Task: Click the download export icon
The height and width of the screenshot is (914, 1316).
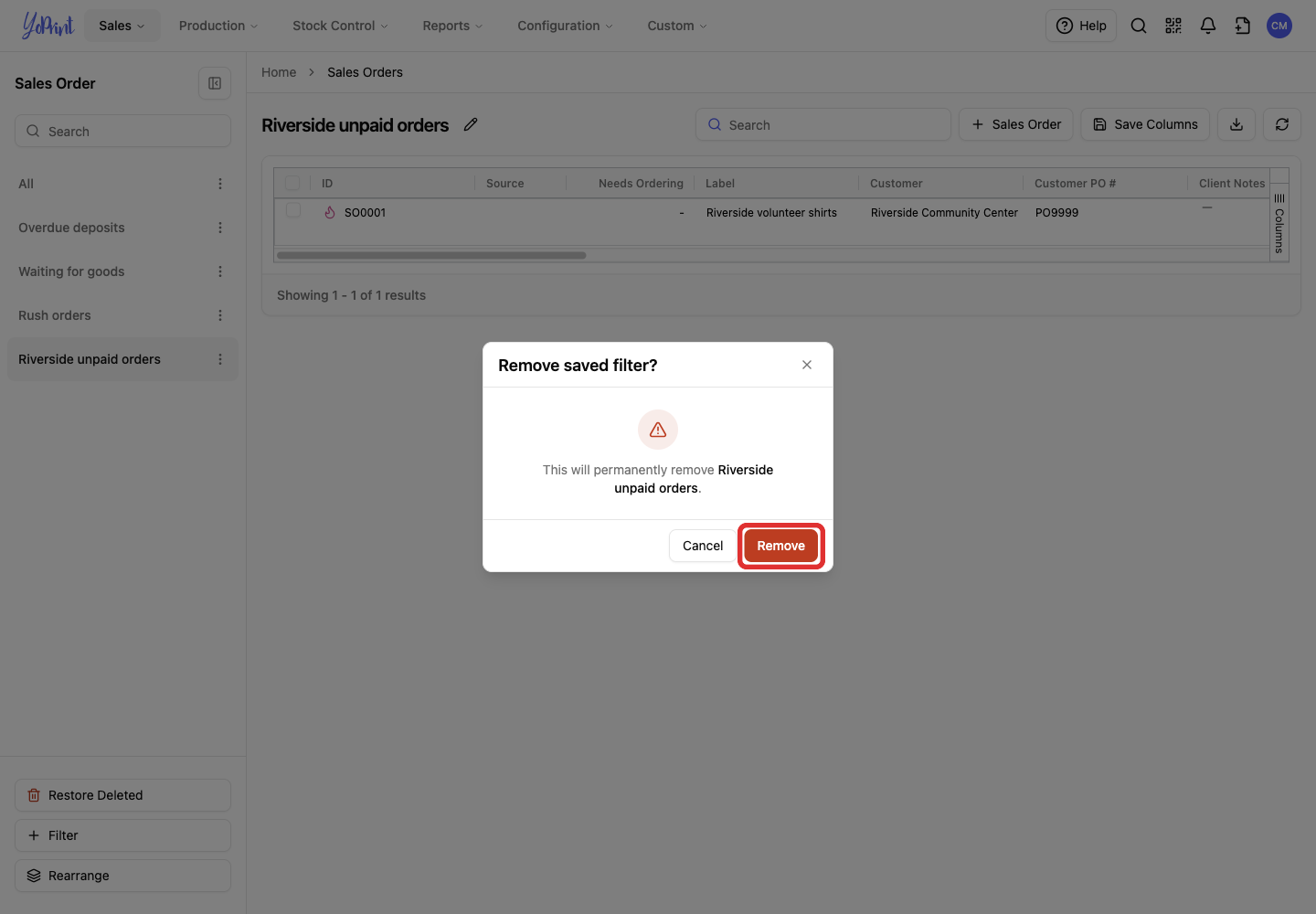Action: tap(1236, 124)
